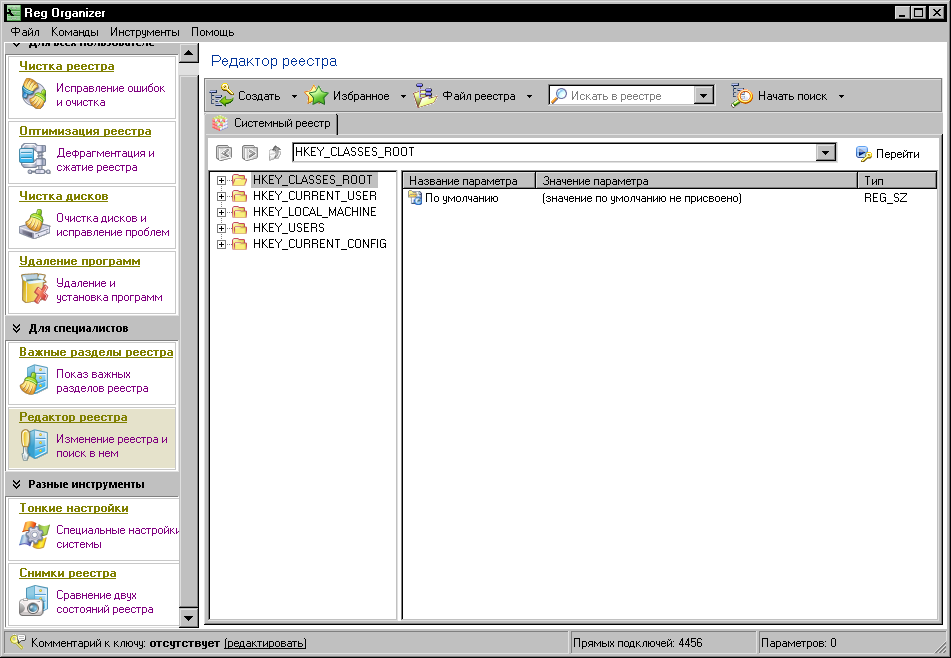Screen dimensions: 951x658
Task: Select the Uninstall Programs icon
Action: (x=34, y=288)
